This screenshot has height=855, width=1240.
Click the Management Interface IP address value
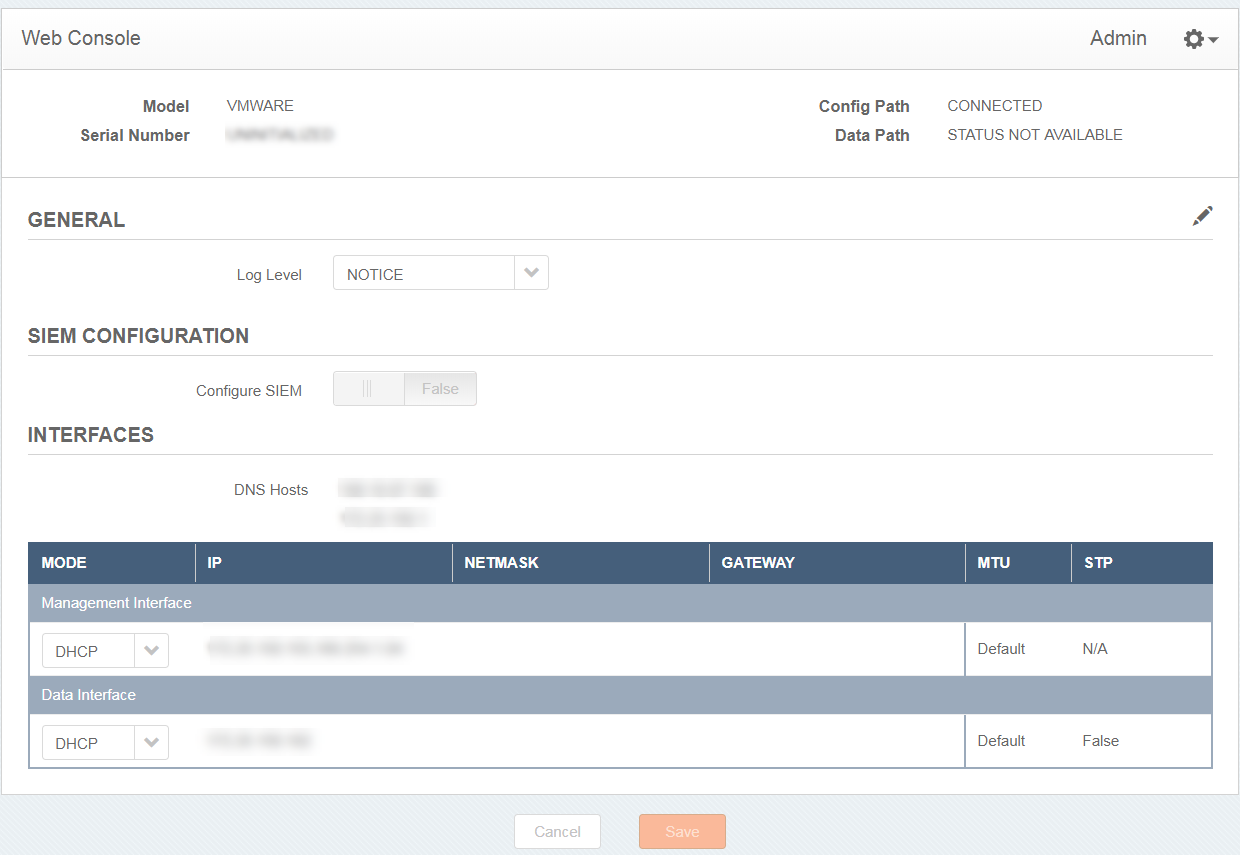click(305, 649)
